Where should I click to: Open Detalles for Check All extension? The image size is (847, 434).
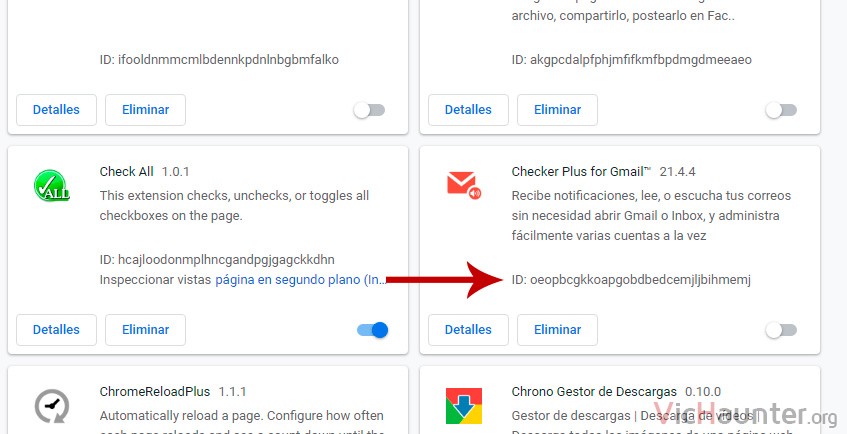[x=56, y=330]
